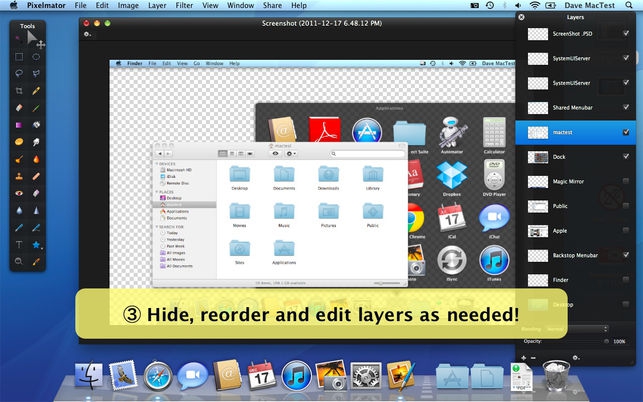Select the Polygonal Lasso tool
The image size is (643, 402).
pyautogui.click(x=36, y=73)
